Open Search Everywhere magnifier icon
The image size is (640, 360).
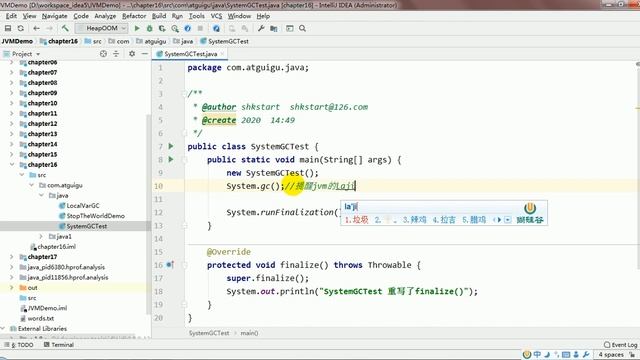302,28
